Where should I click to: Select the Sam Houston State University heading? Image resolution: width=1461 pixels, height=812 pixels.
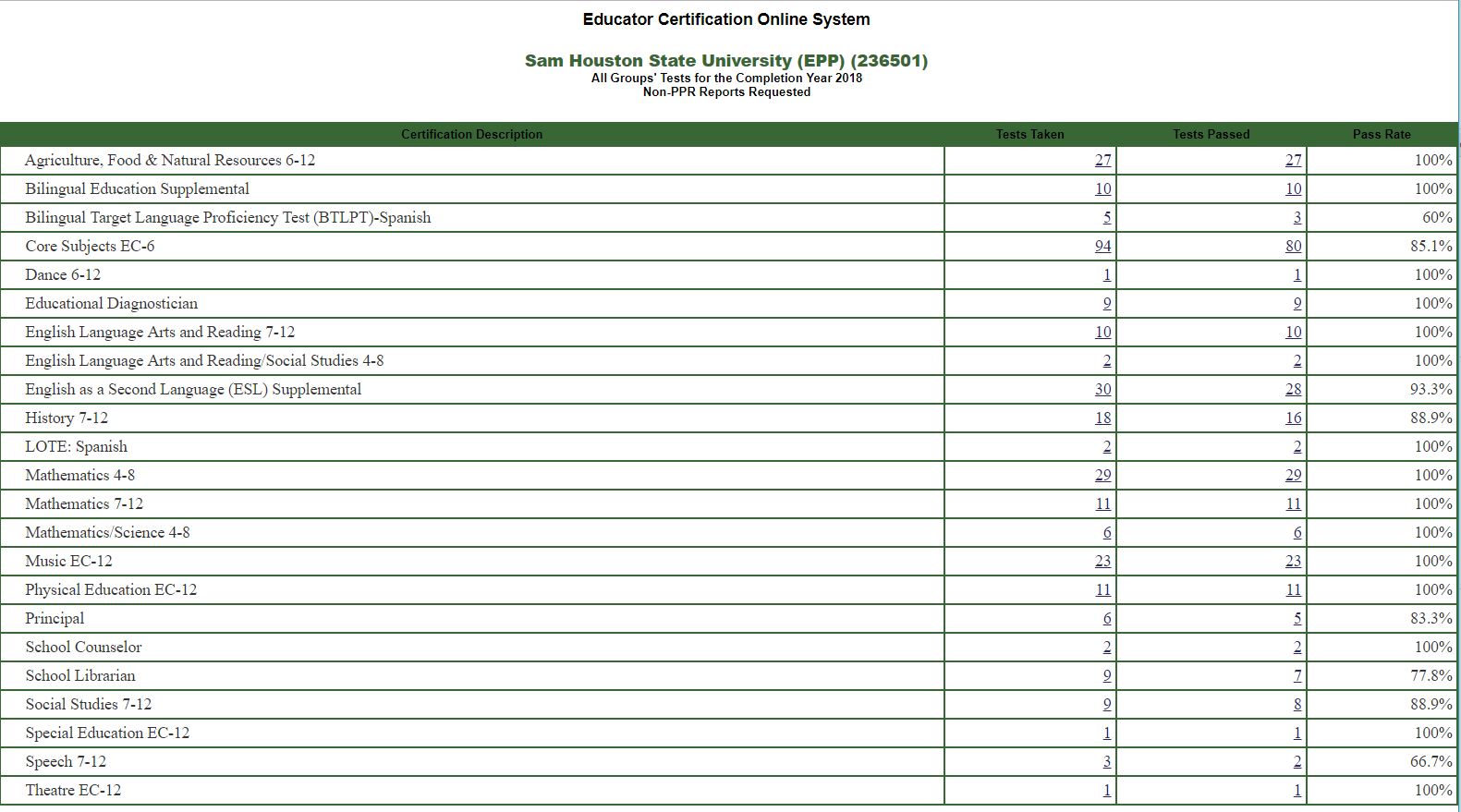click(x=725, y=61)
